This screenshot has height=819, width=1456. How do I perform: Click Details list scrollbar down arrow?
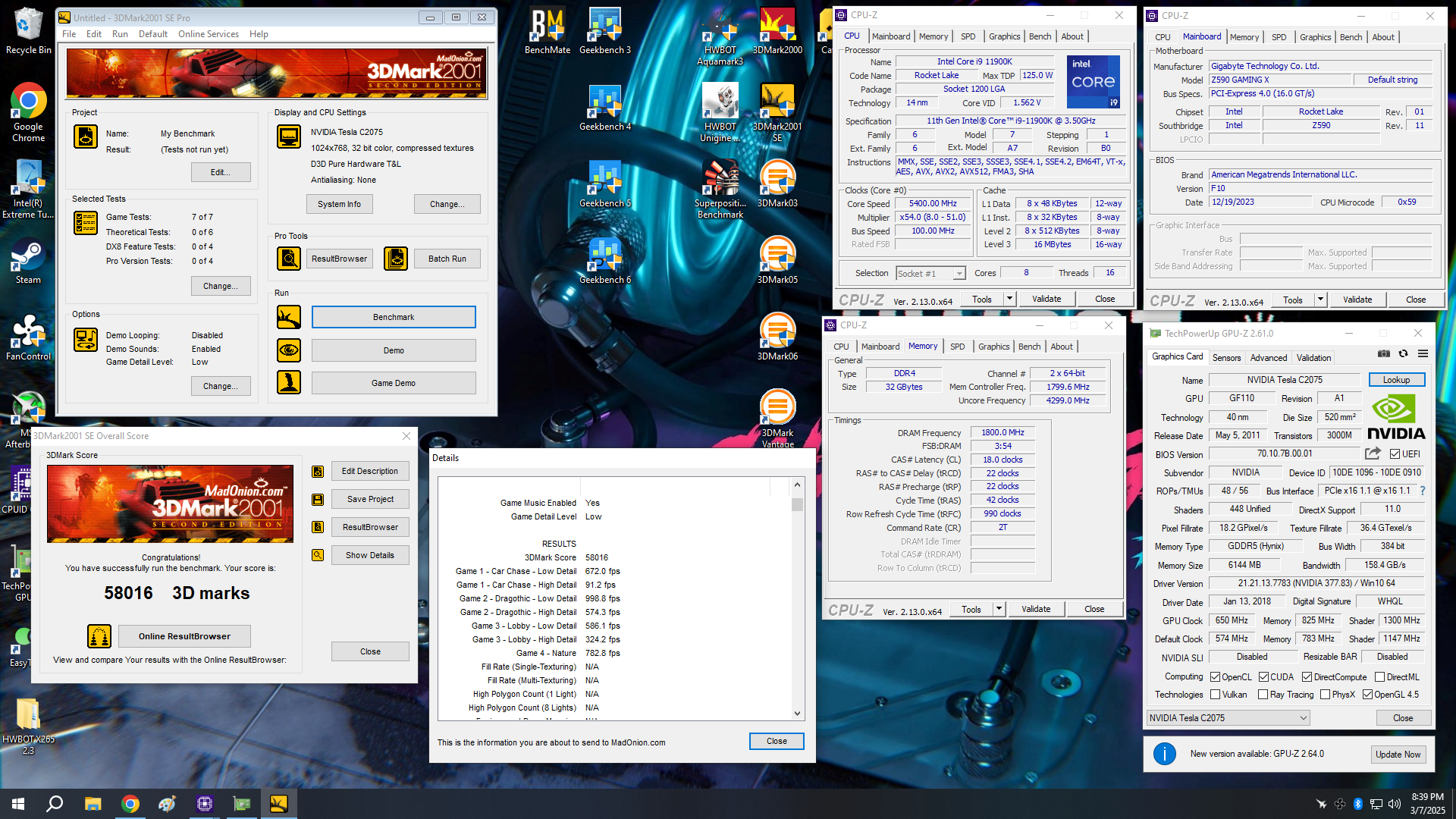(x=797, y=714)
